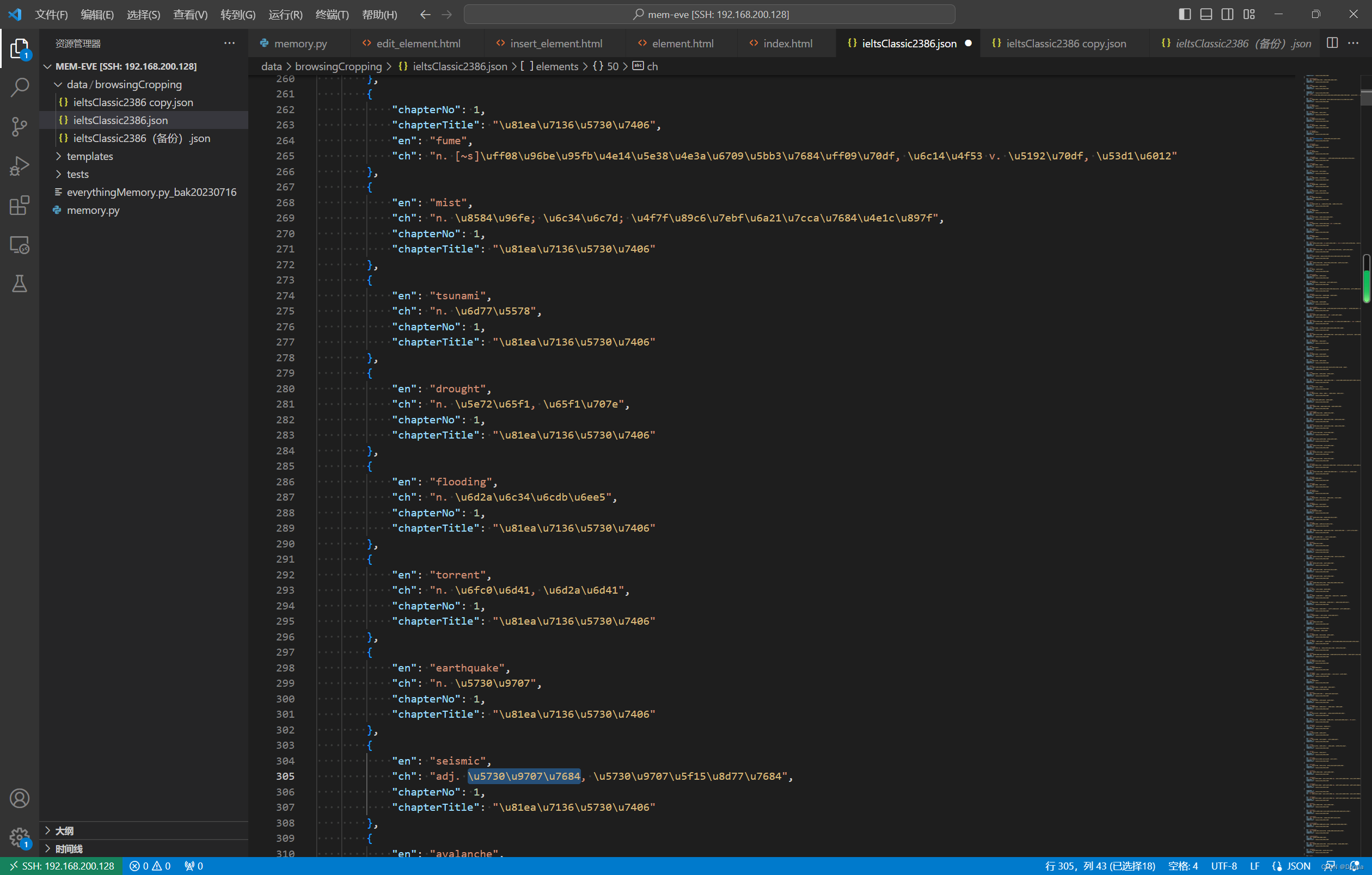Click the browsingCropping breadcrumb
The width and height of the screenshot is (1372, 875).
click(x=338, y=66)
